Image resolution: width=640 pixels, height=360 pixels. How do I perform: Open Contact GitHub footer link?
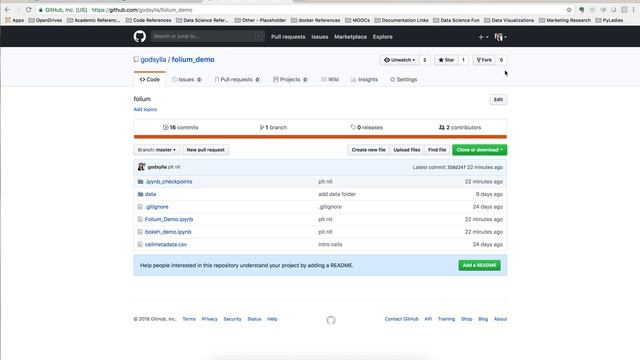[402, 319]
